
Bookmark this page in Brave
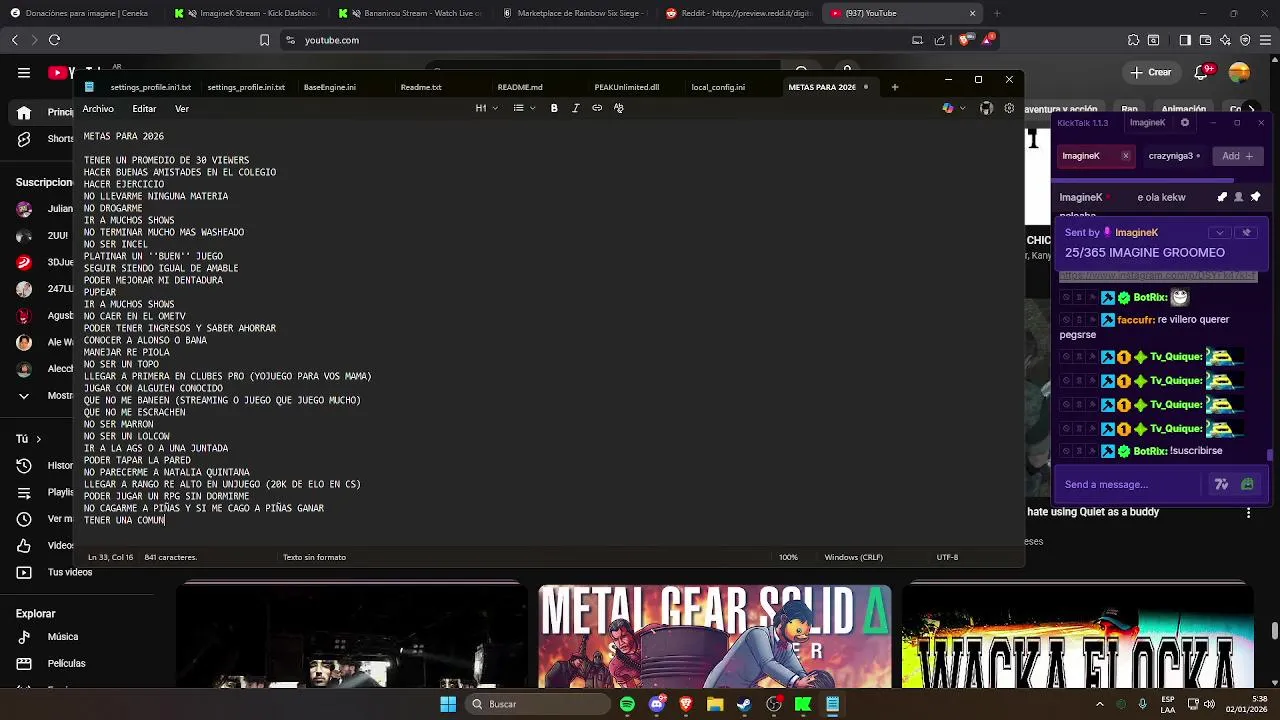tap(264, 40)
